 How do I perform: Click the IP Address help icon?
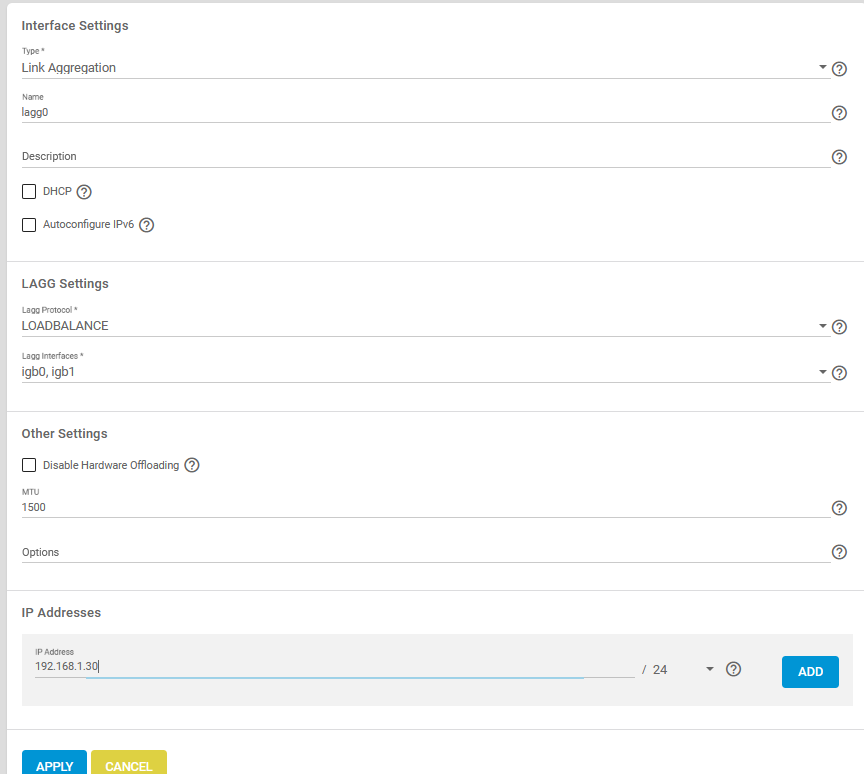733,669
